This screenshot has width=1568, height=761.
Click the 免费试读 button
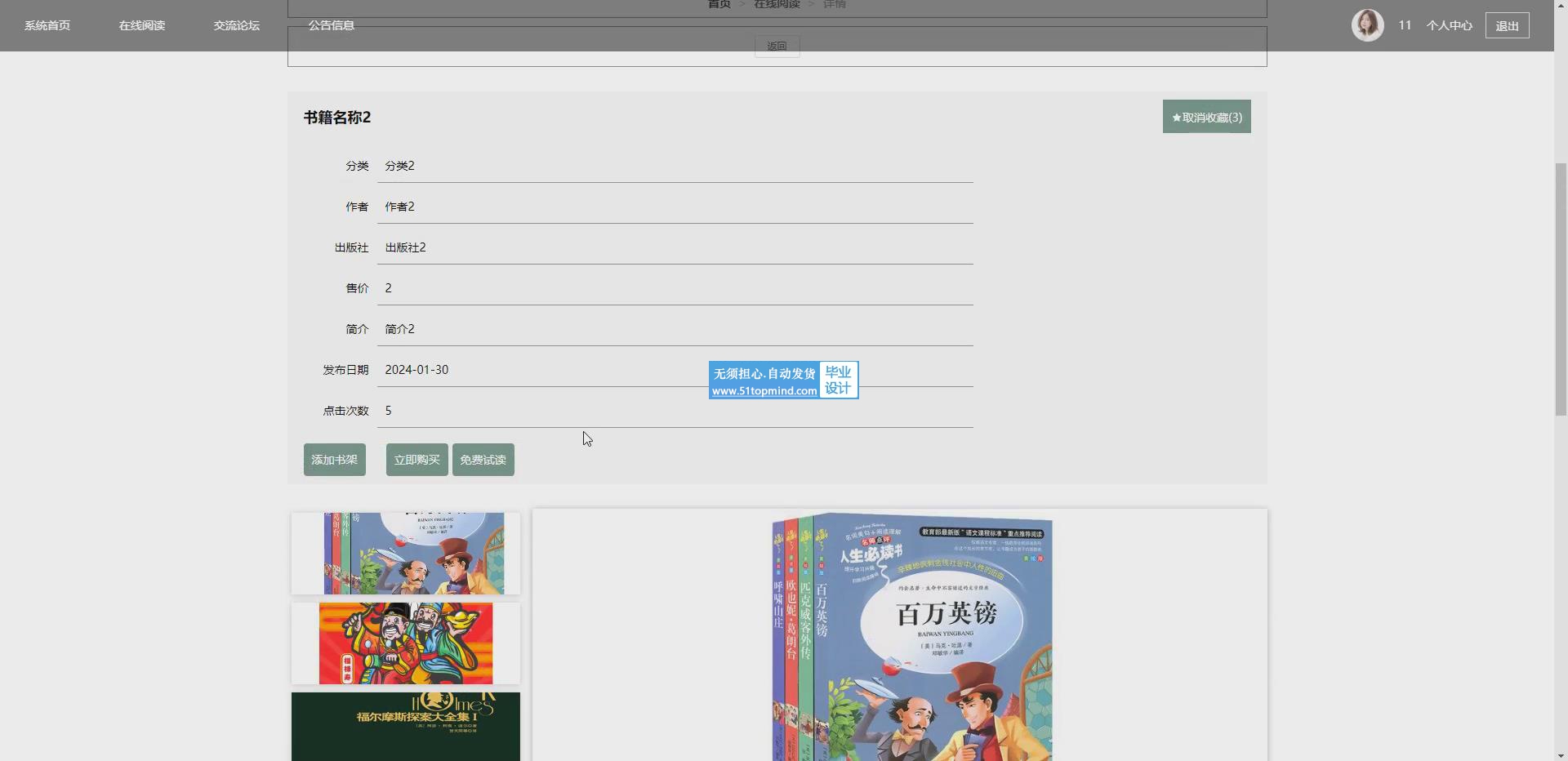[483, 460]
